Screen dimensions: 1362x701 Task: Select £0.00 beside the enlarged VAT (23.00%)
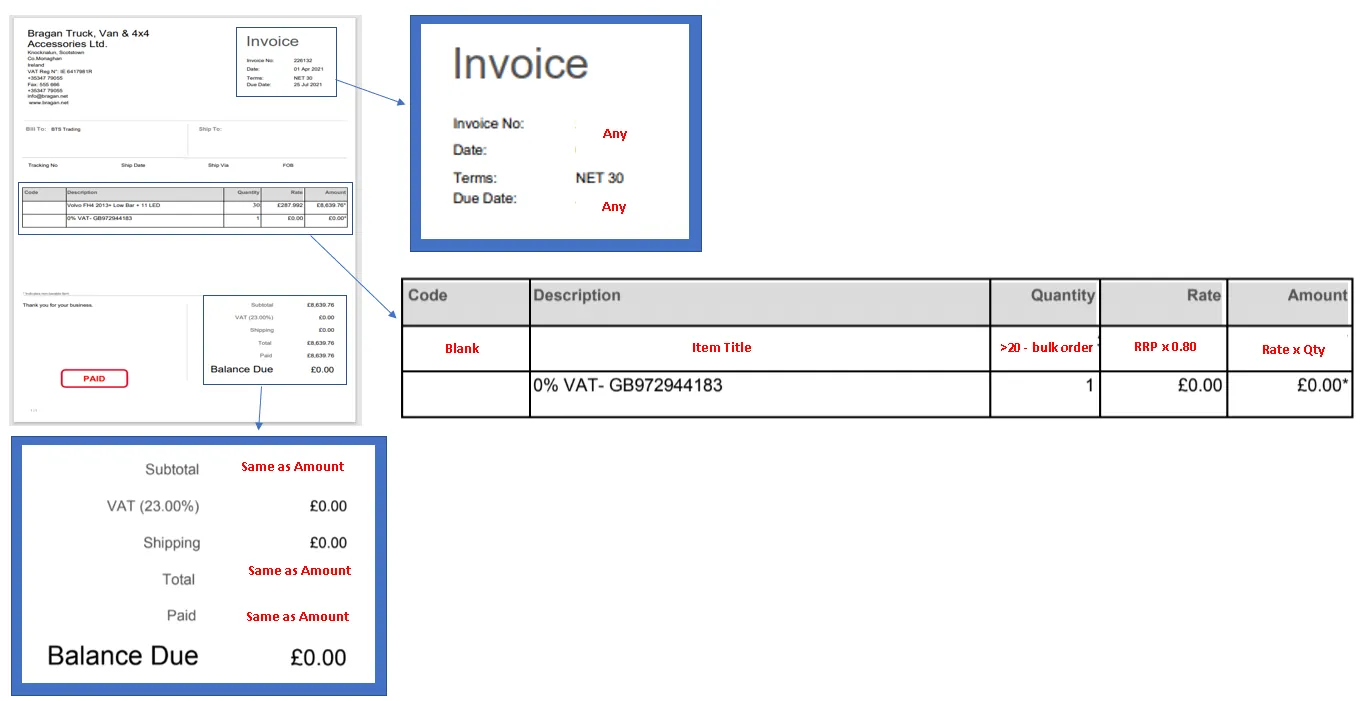[328, 506]
